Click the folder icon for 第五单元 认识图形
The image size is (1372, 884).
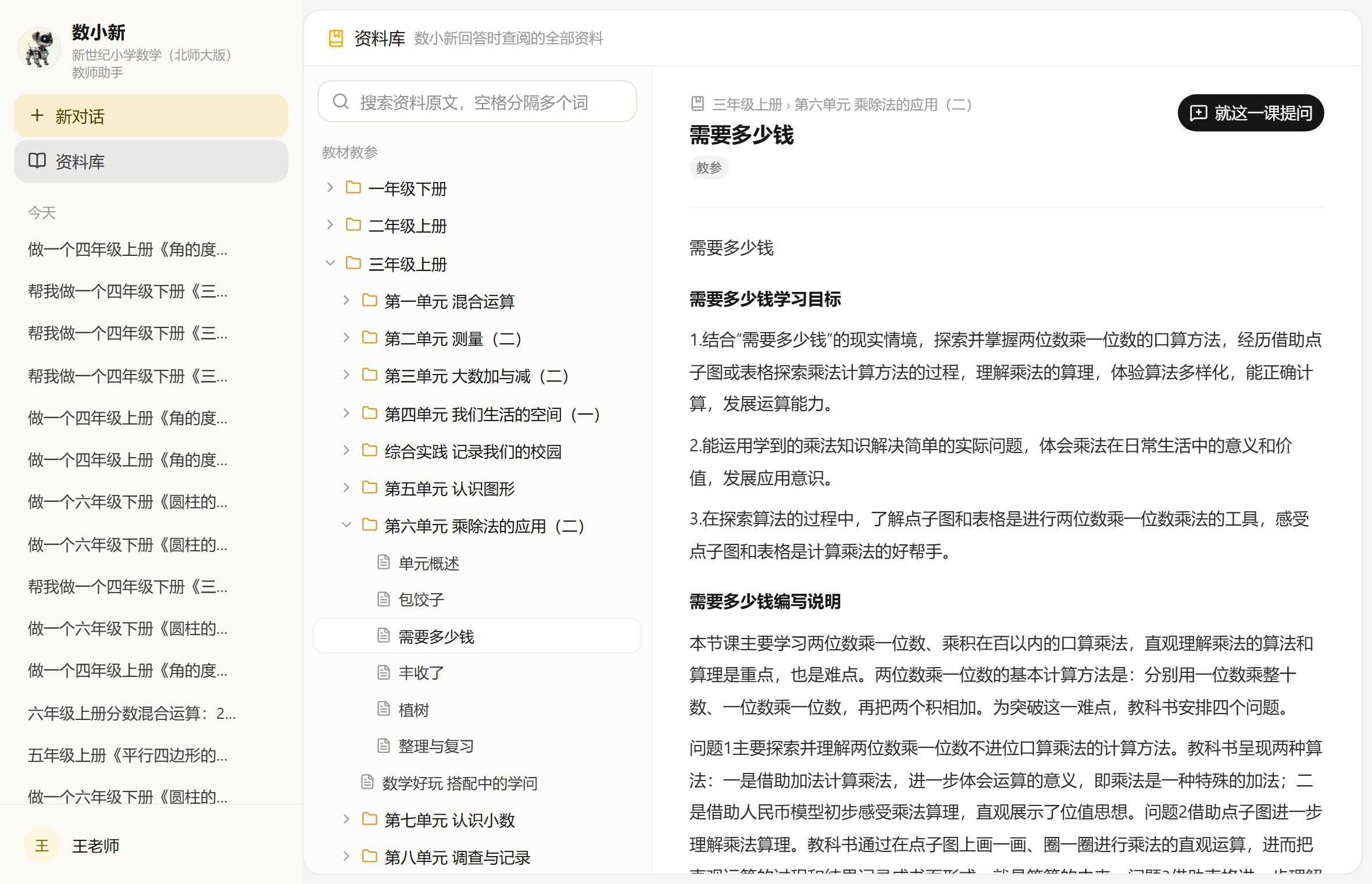[x=370, y=487]
